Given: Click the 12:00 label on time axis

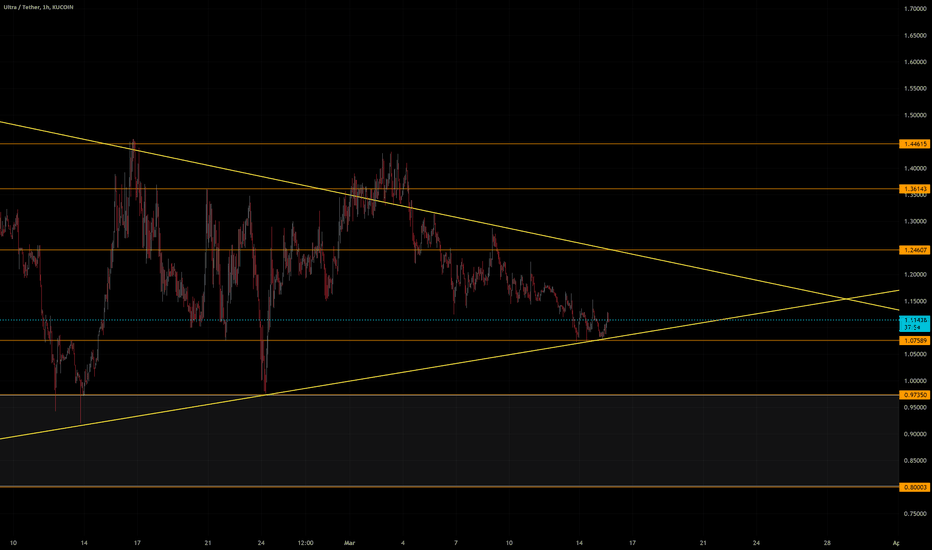Looking at the screenshot, I should (306, 543).
